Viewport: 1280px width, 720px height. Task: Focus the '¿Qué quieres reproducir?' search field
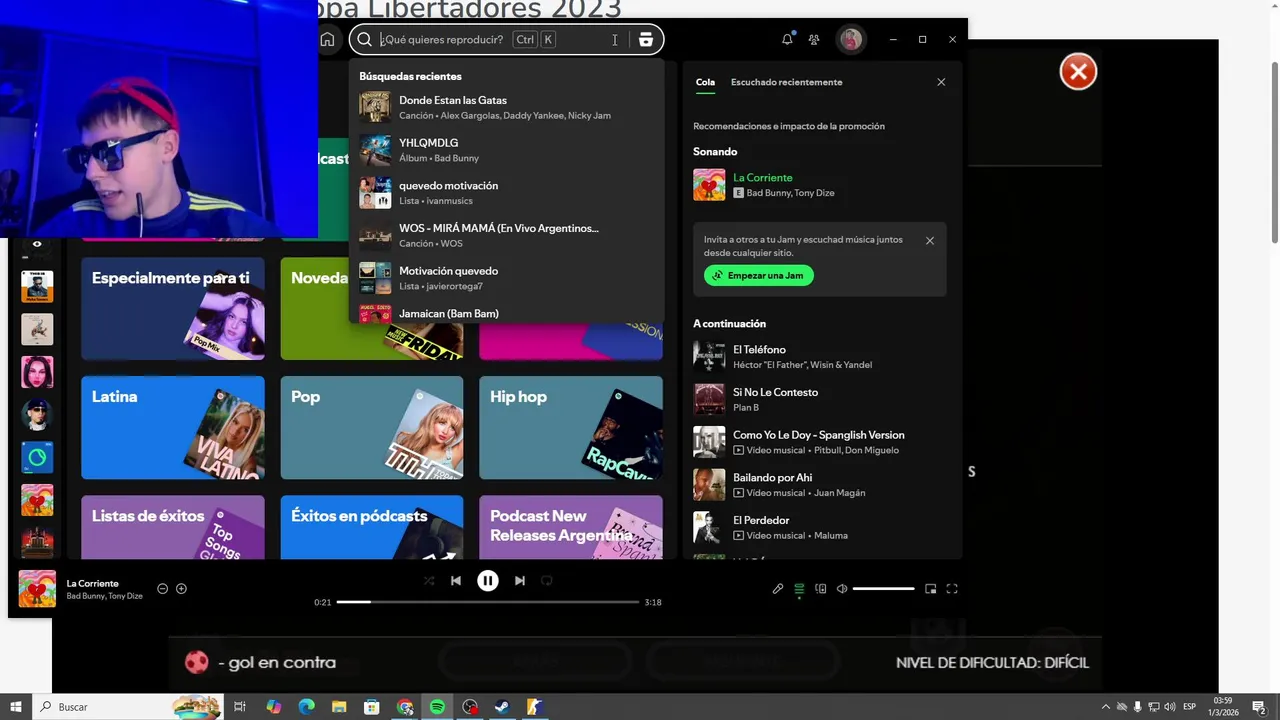click(506, 40)
